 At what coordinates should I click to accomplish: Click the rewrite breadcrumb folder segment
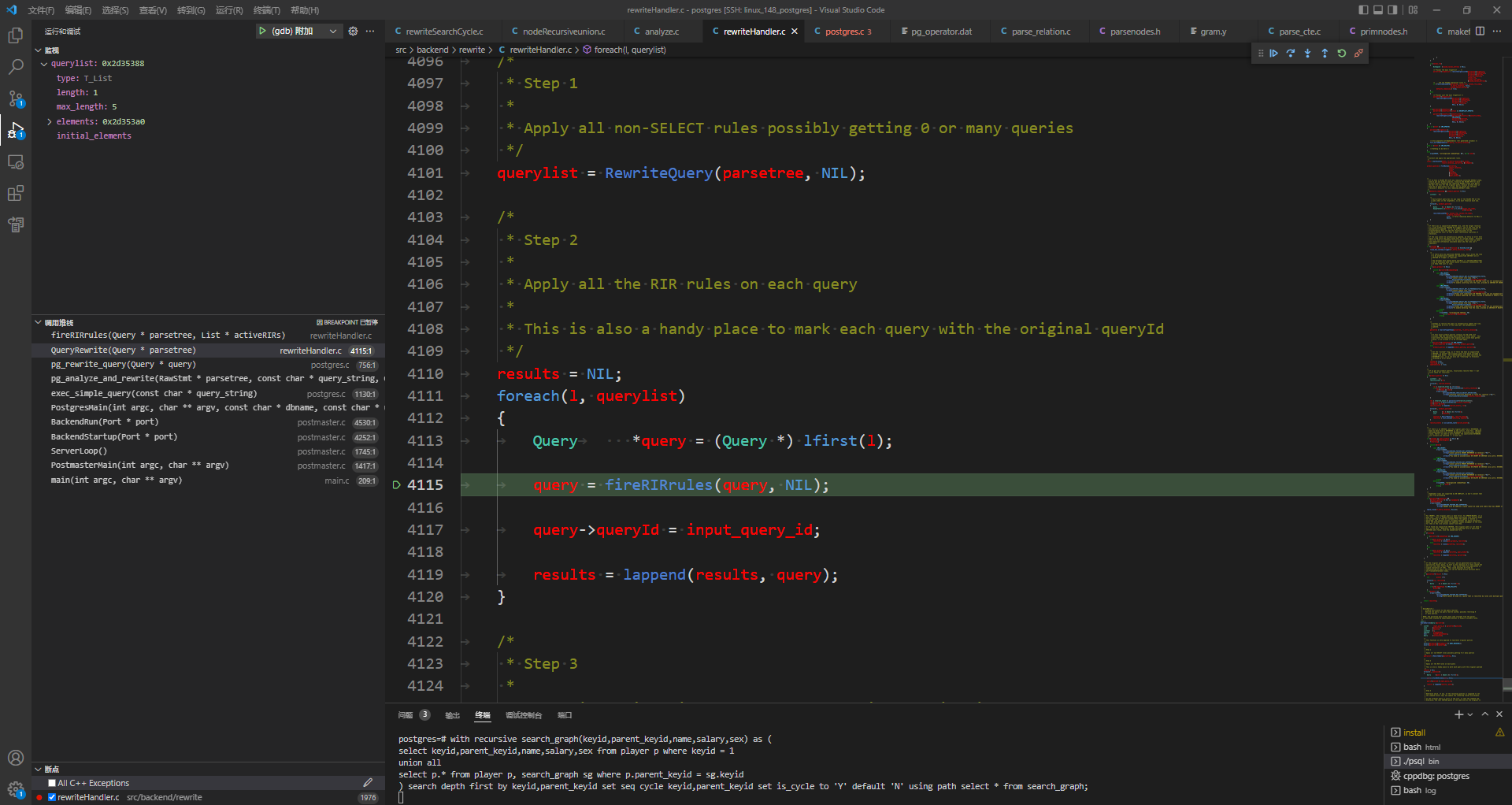pos(472,50)
